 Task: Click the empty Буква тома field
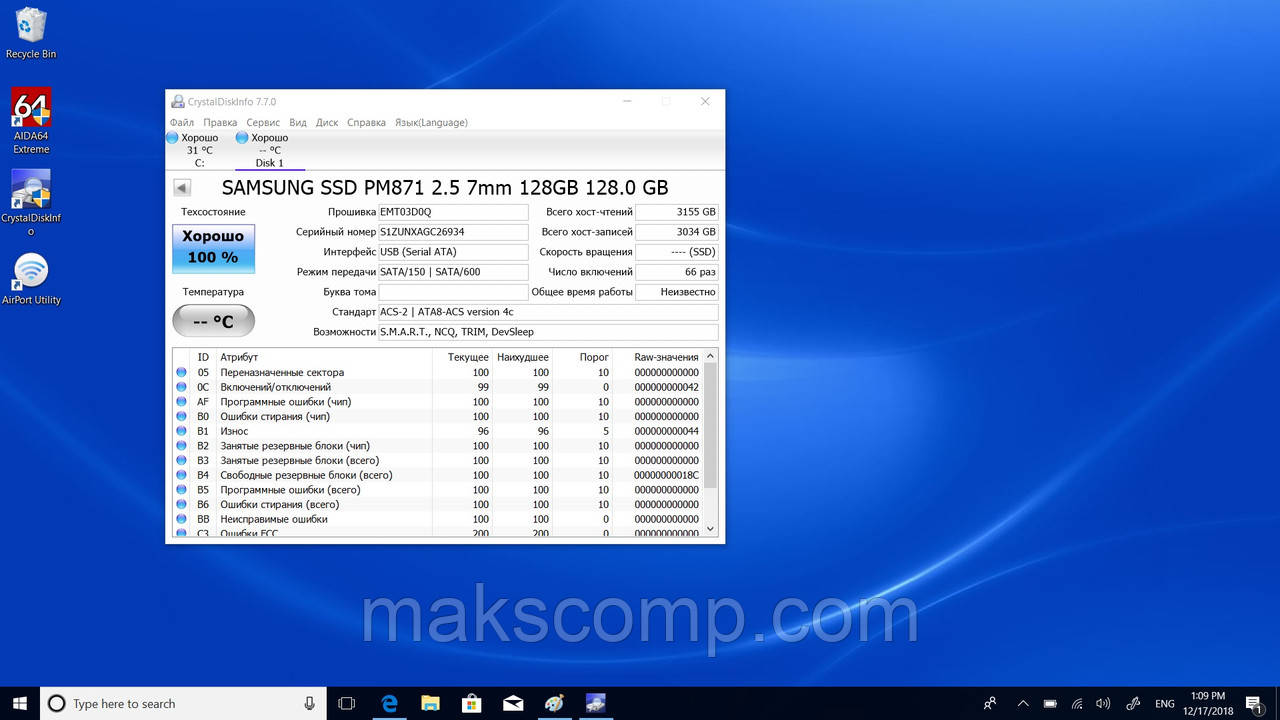[453, 292]
